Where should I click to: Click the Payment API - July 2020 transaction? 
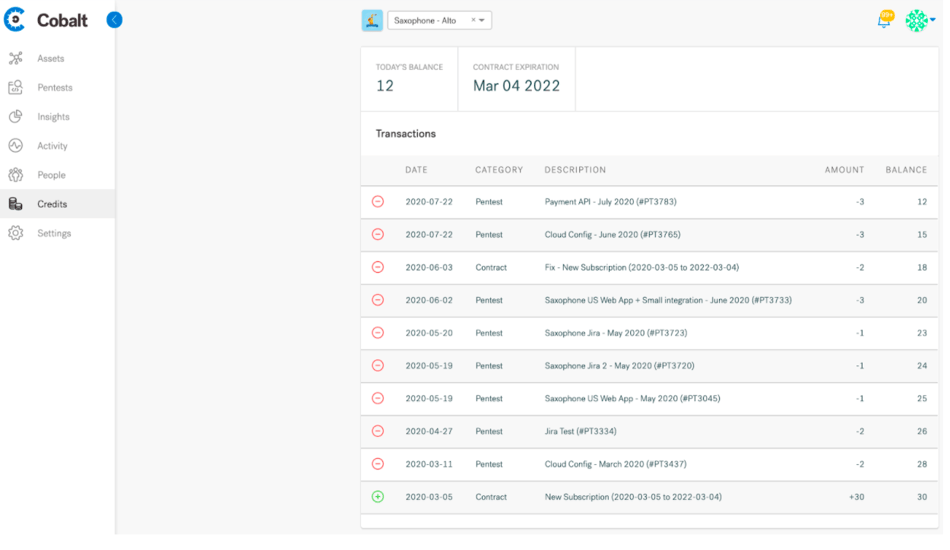click(x=610, y=202)
